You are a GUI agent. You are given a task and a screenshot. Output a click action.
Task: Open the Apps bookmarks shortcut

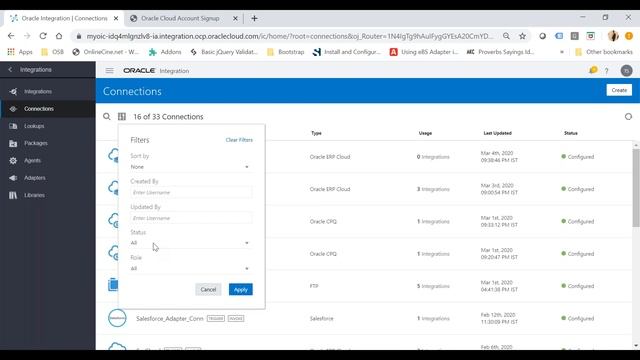click(20, 52)
